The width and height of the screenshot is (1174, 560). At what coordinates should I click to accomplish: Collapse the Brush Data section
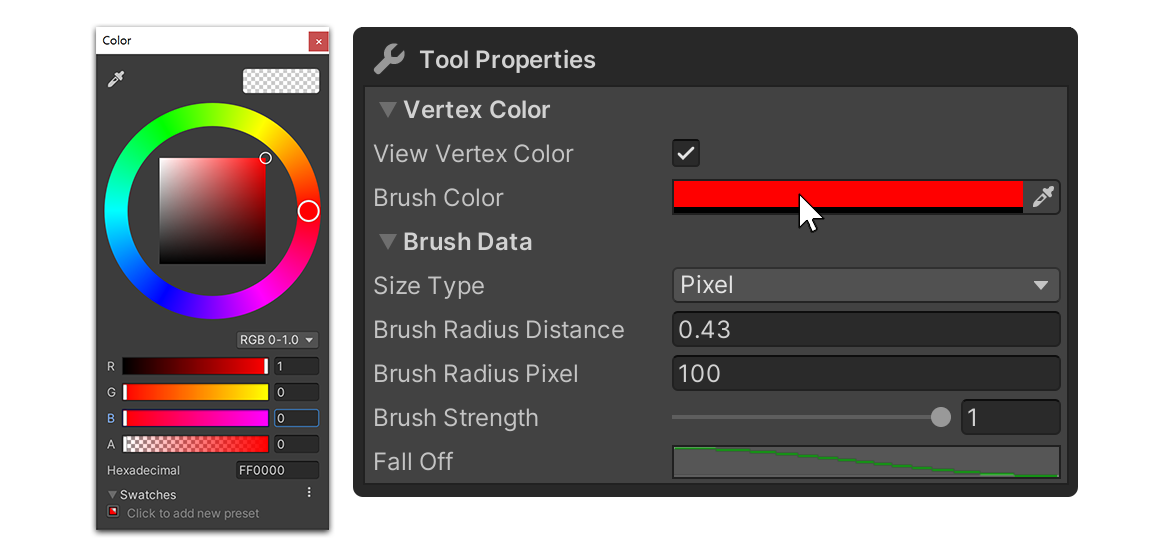[387, 242]
